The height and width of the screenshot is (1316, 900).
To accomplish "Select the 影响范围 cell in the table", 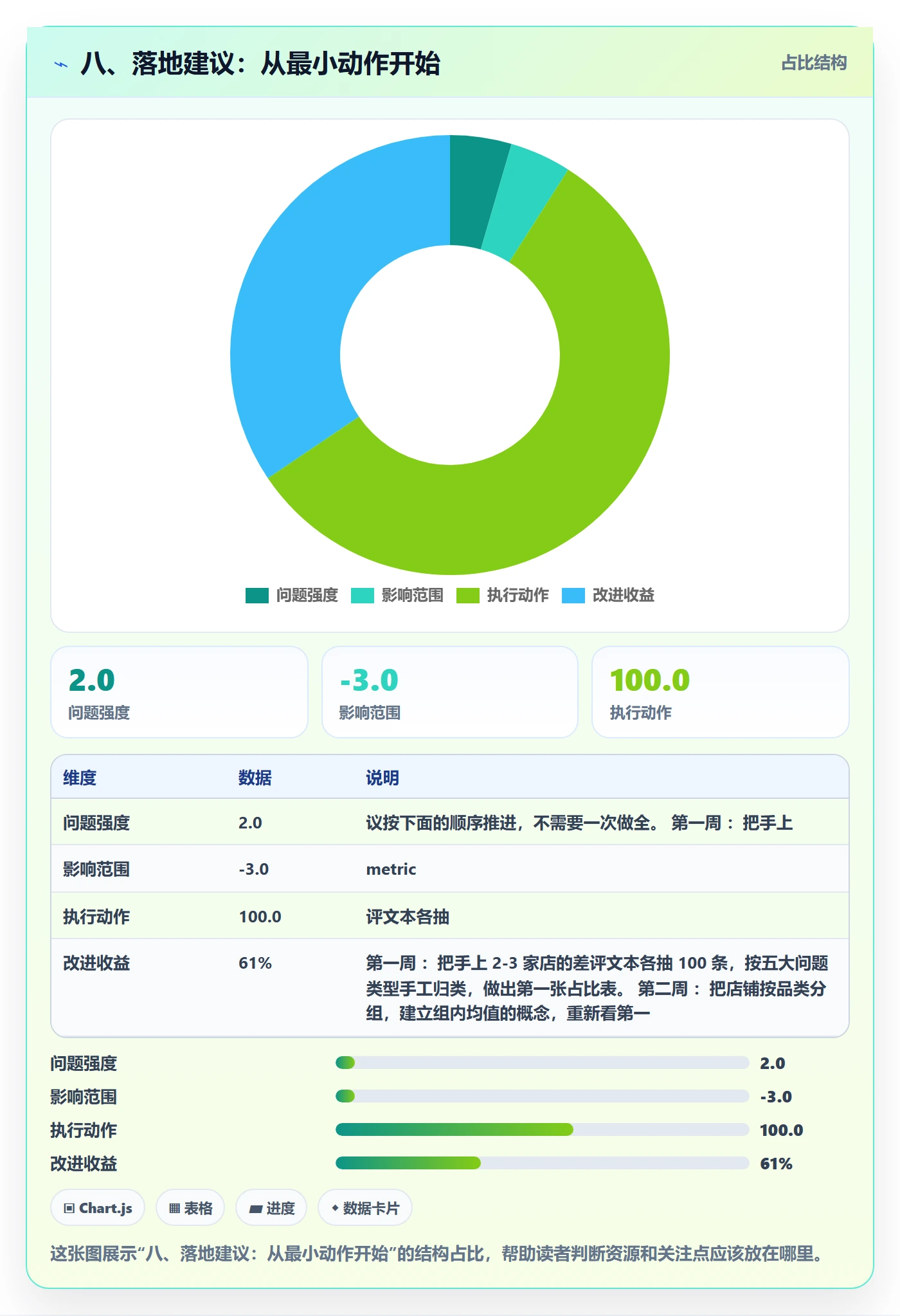I will tap(96, 869).
